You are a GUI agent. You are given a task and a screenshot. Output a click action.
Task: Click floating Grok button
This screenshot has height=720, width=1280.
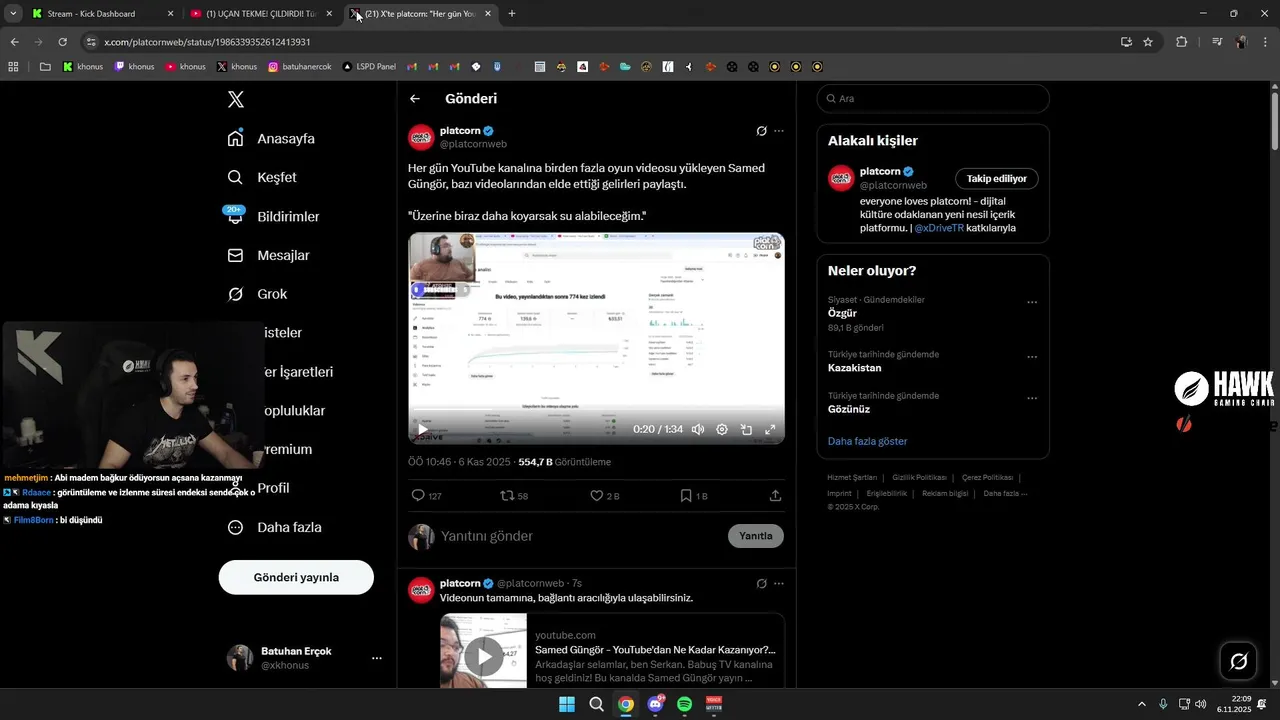[x=1238, y=661]
